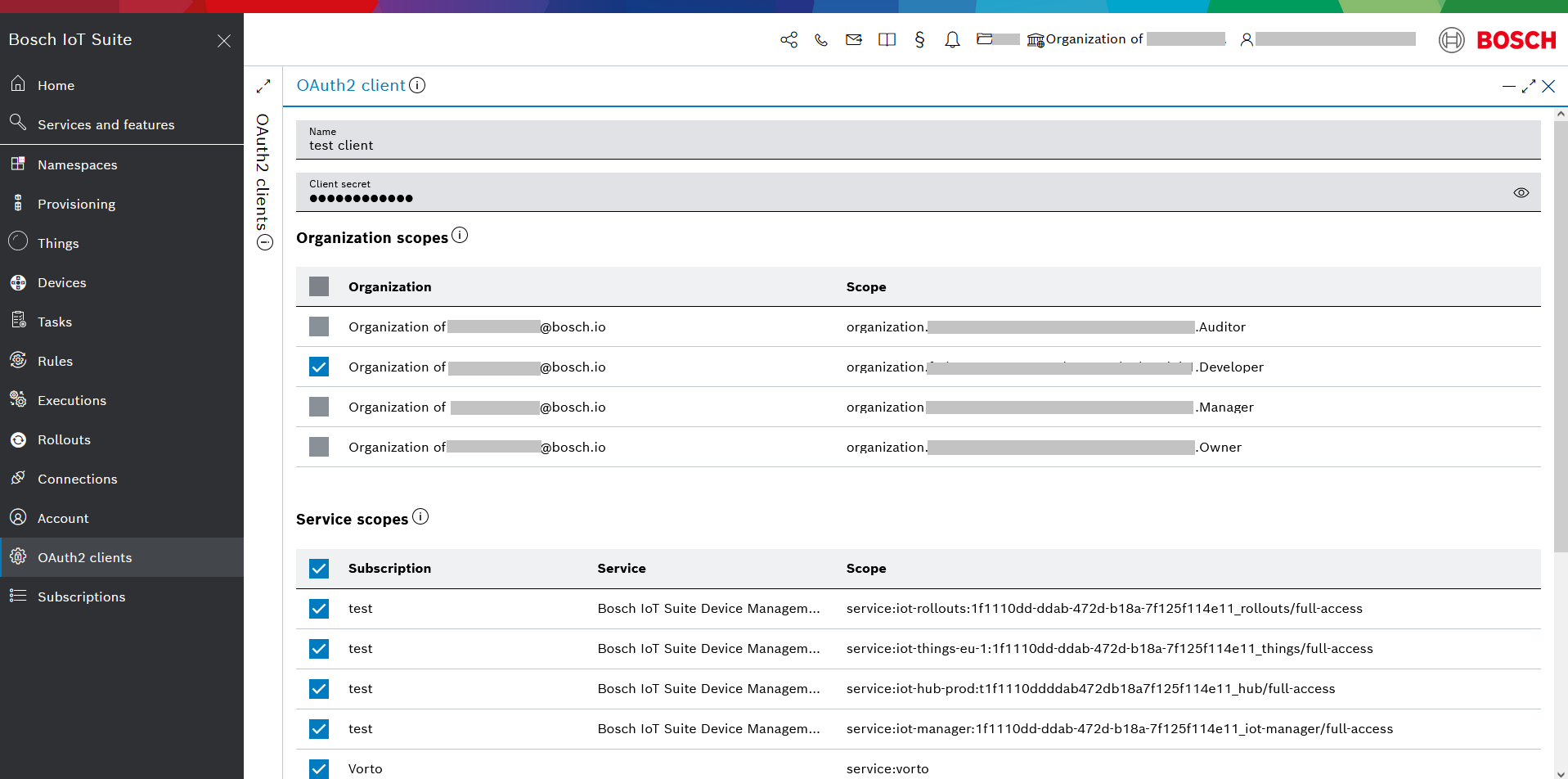Click the Name field 'test client'
Viewport: 1568px width, 779px height.
[918, 139]
